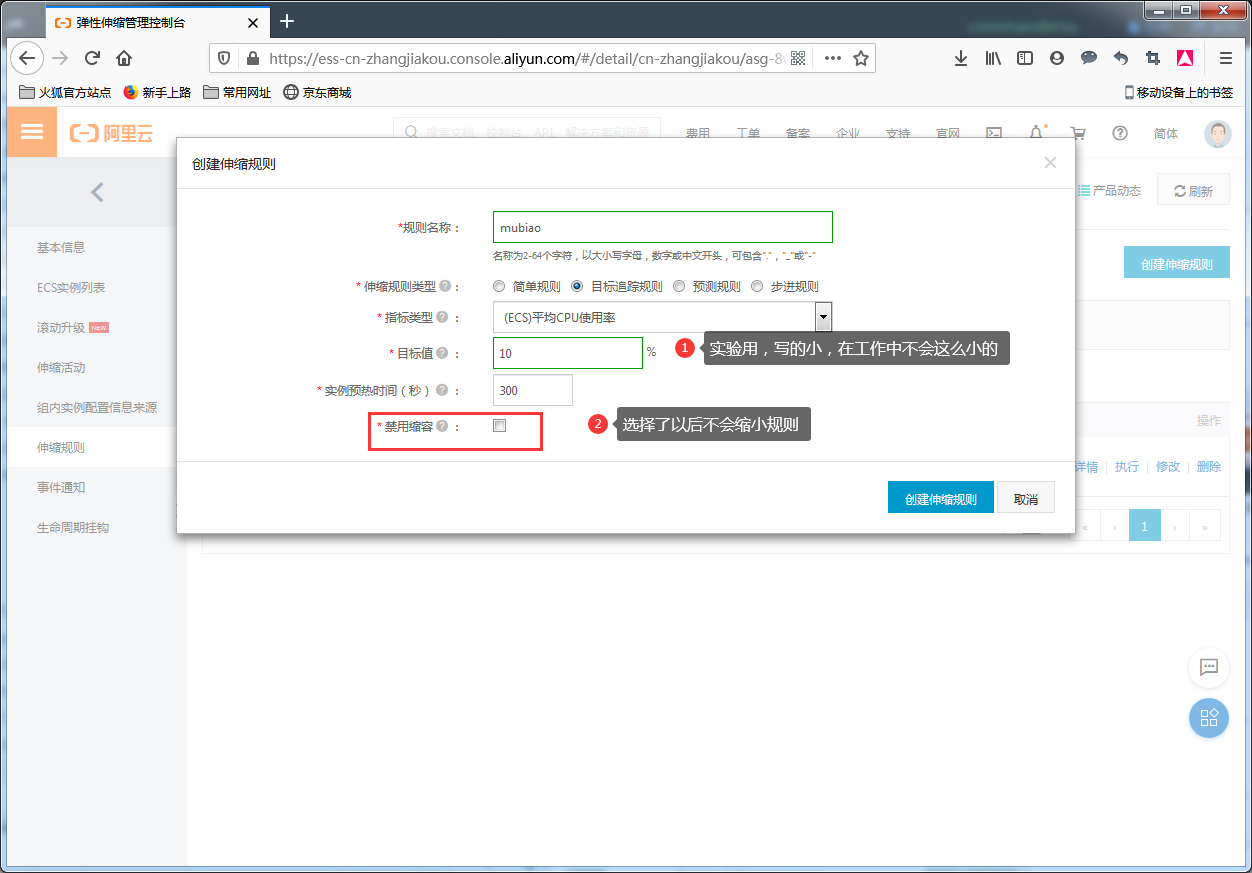1252x873 pixels.
Task: Open the Aliyun hamburger menu icon
Action: tap(32, 133)
